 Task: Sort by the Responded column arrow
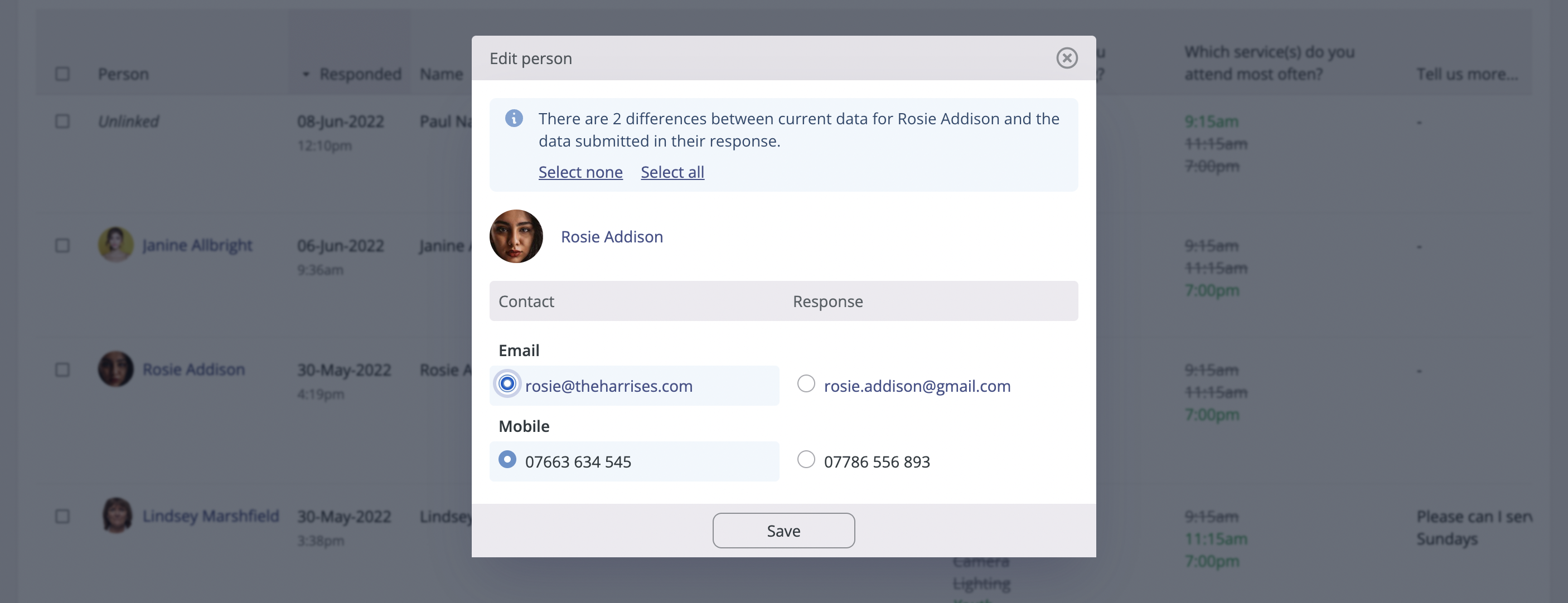(x=306, y=74)
